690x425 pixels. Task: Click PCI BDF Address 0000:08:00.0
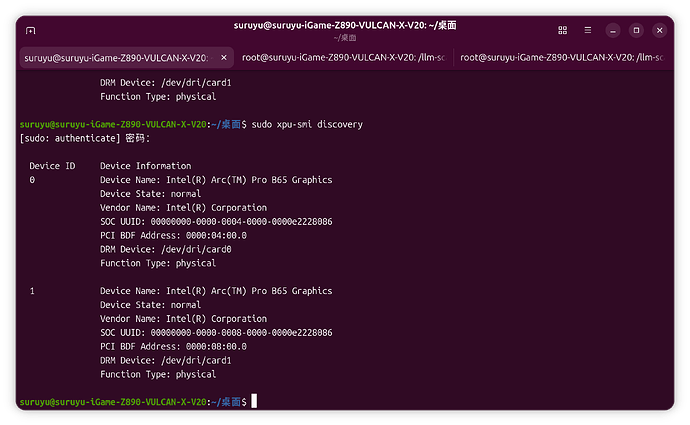click(x=173, y=346)
